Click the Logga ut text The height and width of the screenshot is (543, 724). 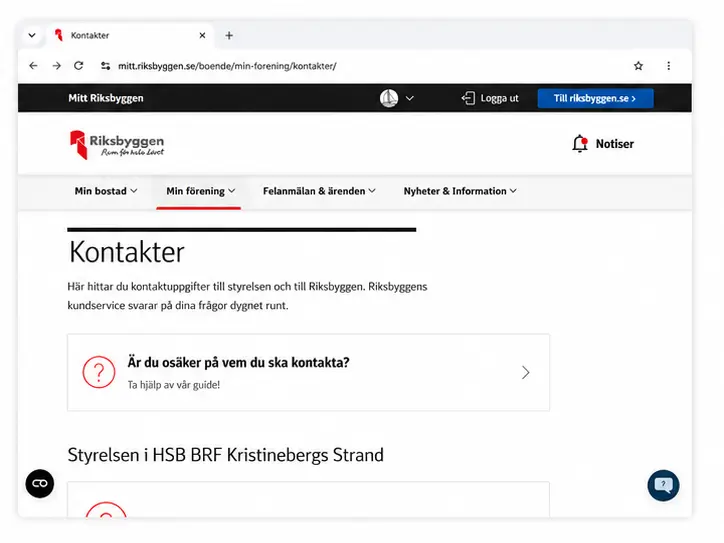(x=499, y=98)
